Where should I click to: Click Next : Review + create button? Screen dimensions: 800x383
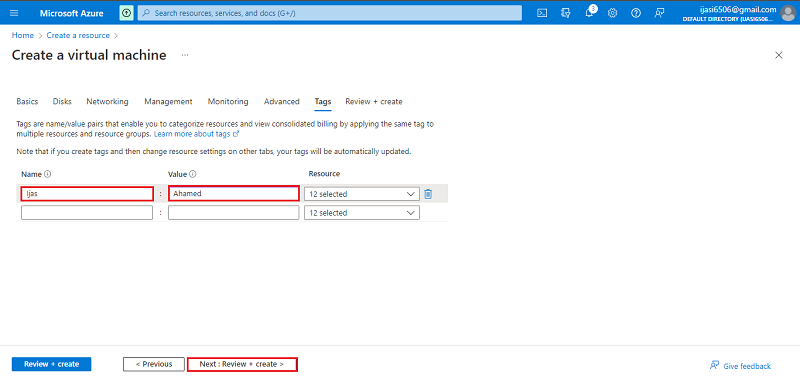point(242,364)
